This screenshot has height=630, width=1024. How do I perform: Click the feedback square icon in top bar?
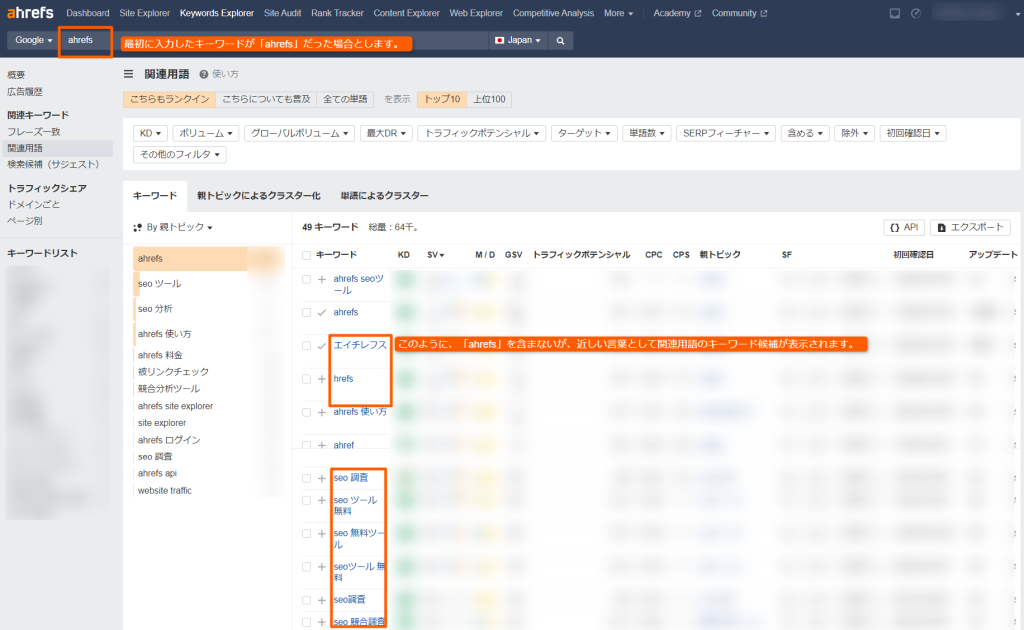tap(894, 13)
